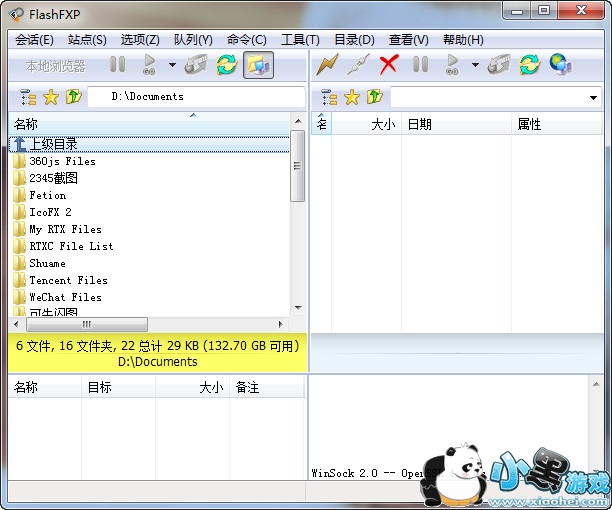The width and height of the screenshot is (612, 510).
Task: Open the local pane transfer dropdown arrow
Action: click(172, 65)
